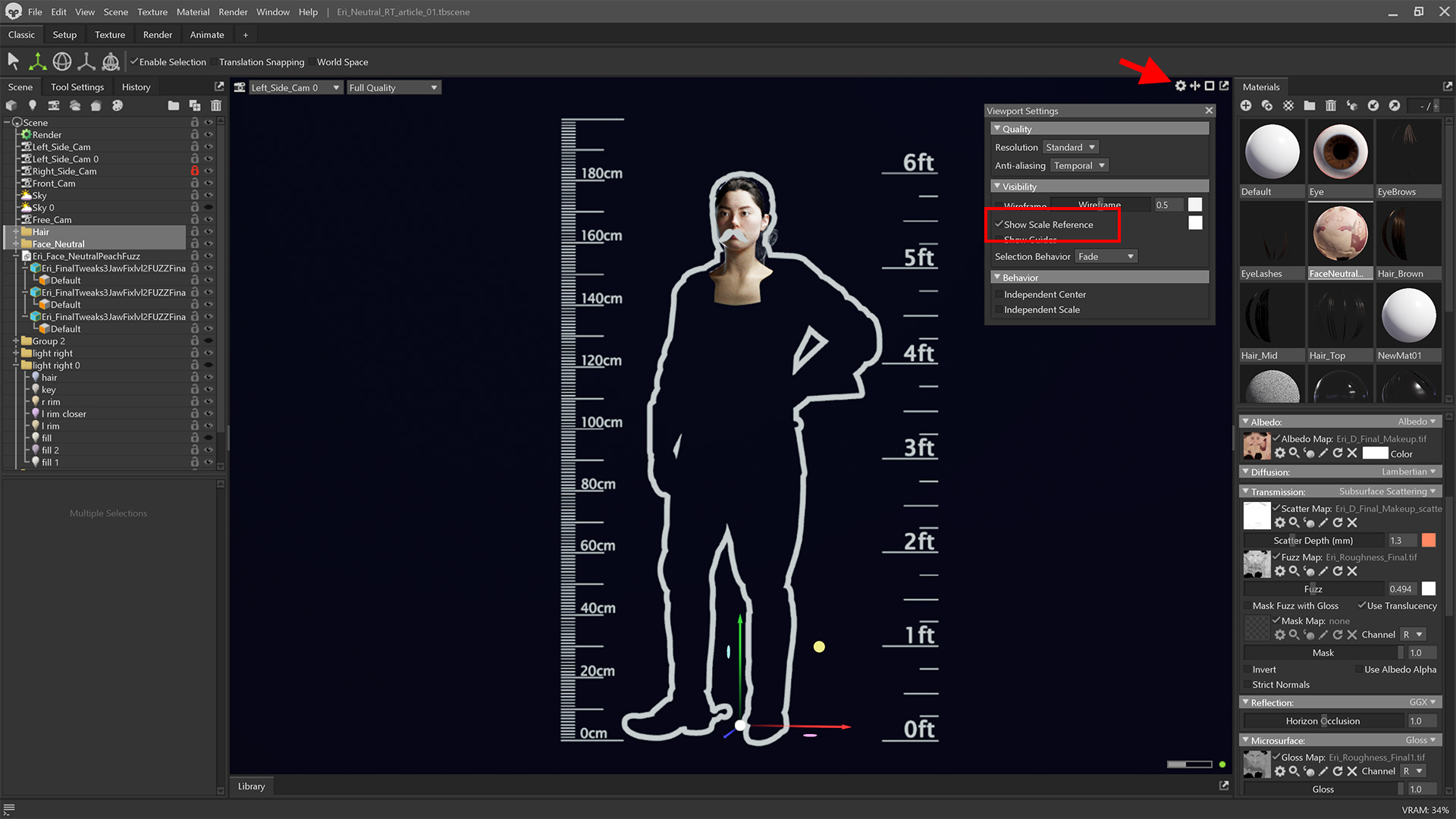This screenshot has height=819, width=1456.
Task: Collapse the Quality section
Action: pyautogui.click(x=997, y=129)
